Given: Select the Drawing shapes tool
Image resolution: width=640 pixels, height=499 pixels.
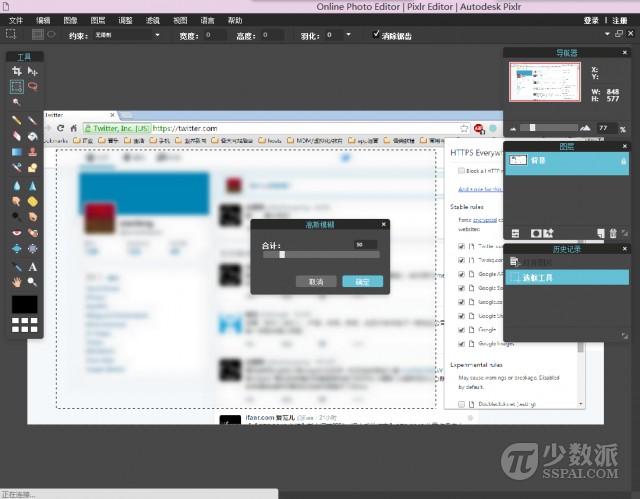Looking at the screenshot, I should click(32, 167).
